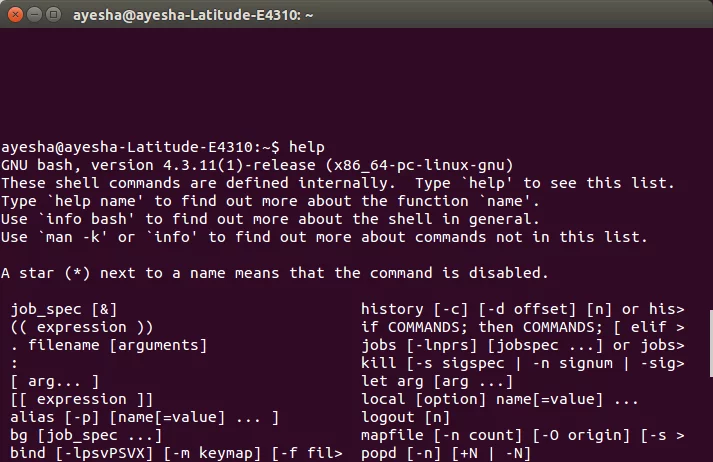
Task: Click the terminal scrollbar handle
Action: (711, 343)
